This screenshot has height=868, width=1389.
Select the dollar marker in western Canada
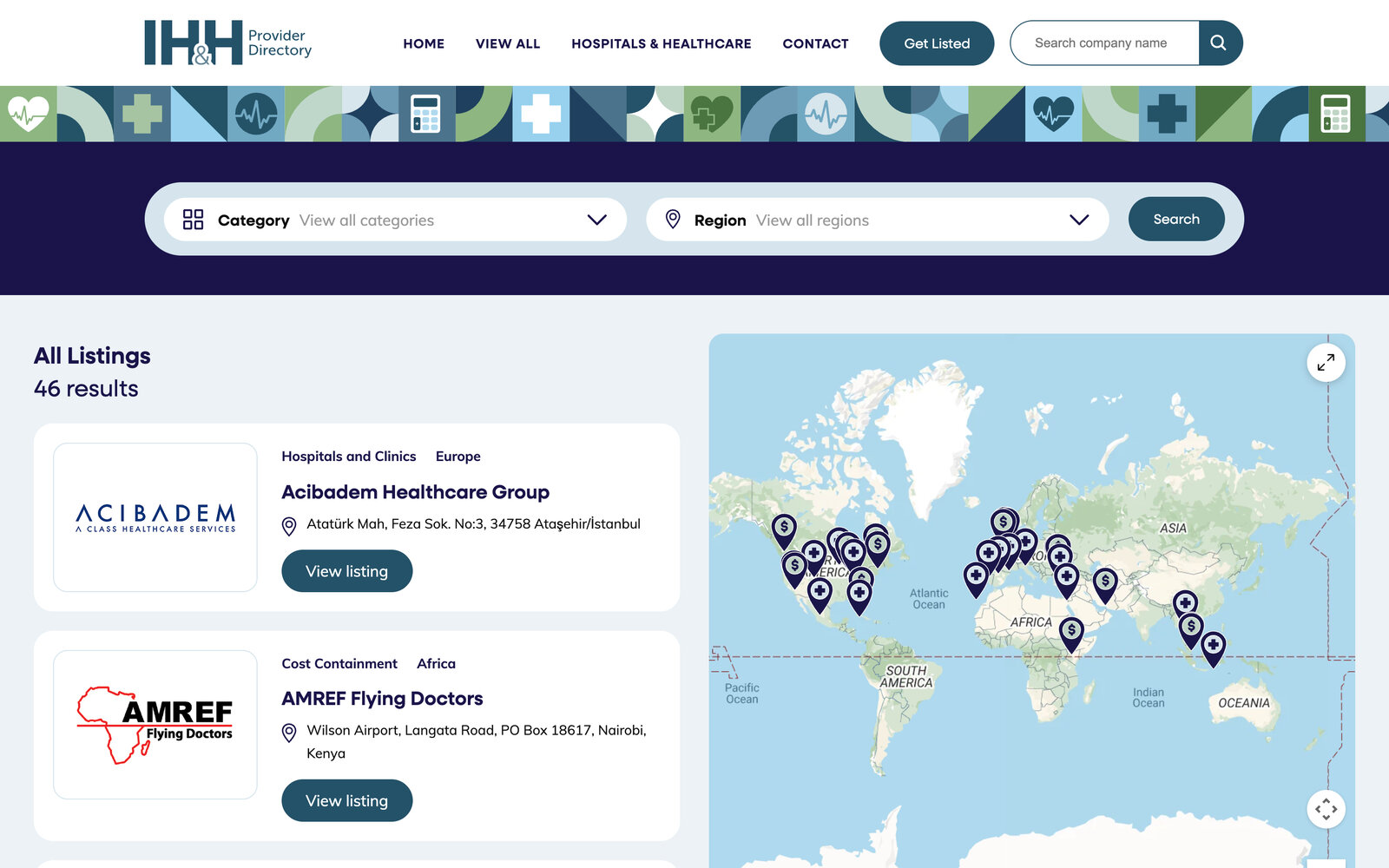pos(784,531)
